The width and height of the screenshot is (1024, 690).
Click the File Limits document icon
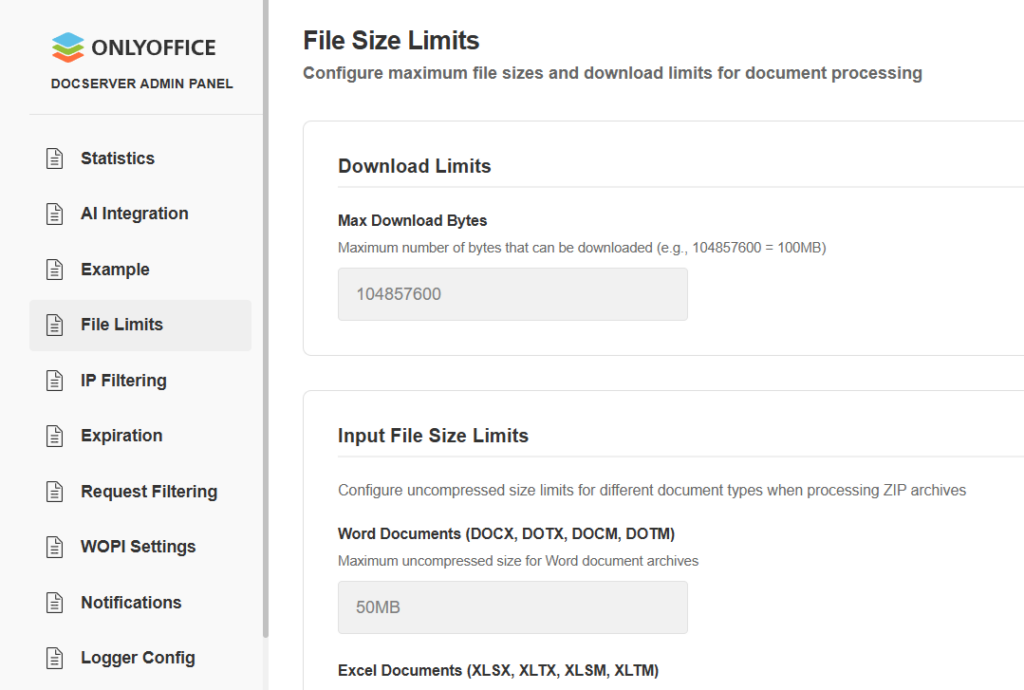55,325
